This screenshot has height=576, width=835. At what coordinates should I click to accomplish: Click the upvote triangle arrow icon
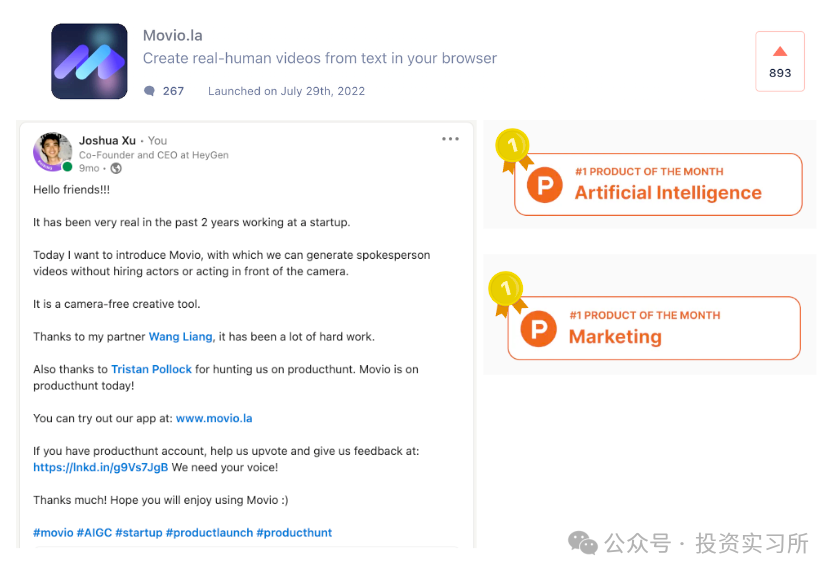[780, 51]
